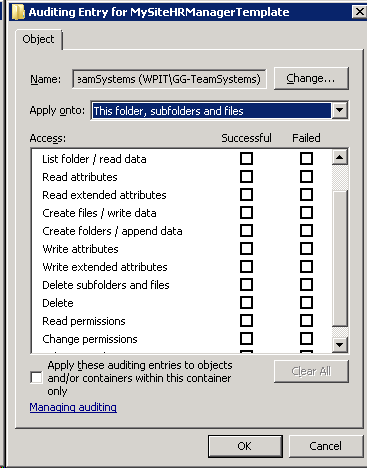
Task: Enable Successful for Change permissions
Action: click(x=246, y=339)
